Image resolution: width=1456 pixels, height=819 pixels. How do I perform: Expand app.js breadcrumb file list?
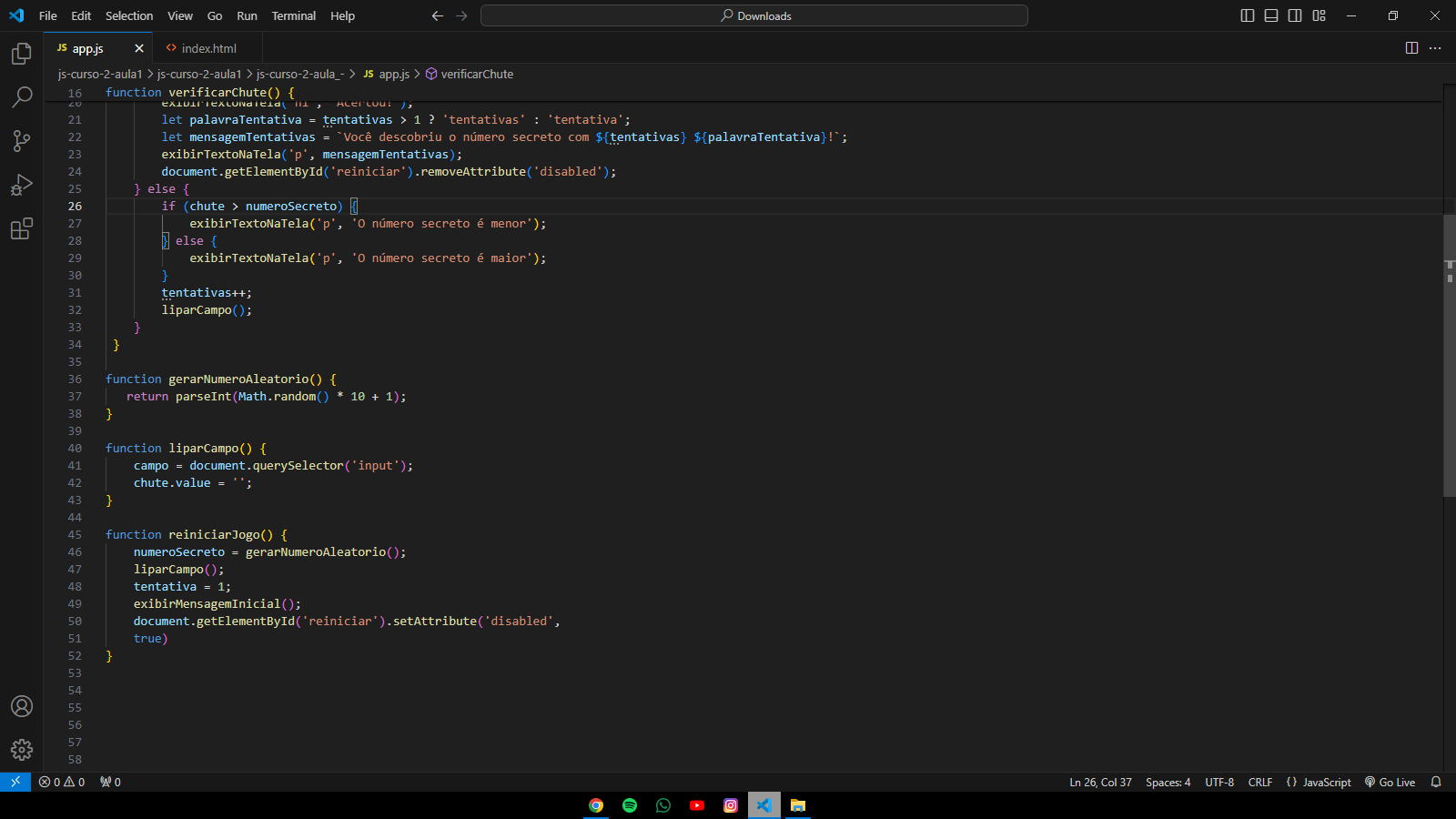387,74
